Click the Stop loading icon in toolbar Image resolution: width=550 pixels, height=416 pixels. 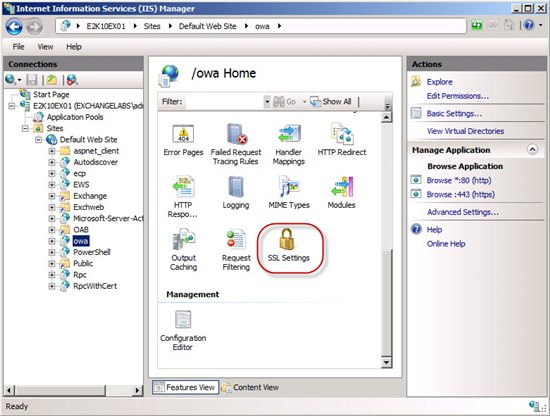pyautogui.click(x=493, y=25)
